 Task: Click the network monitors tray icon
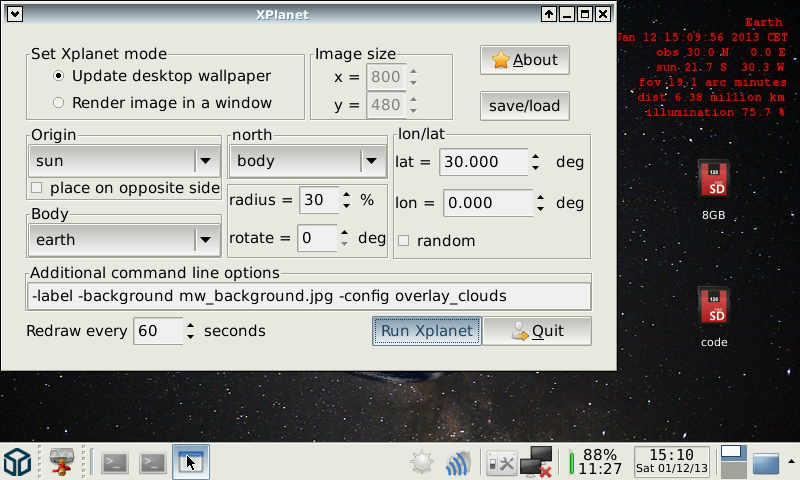coord(537,462)
